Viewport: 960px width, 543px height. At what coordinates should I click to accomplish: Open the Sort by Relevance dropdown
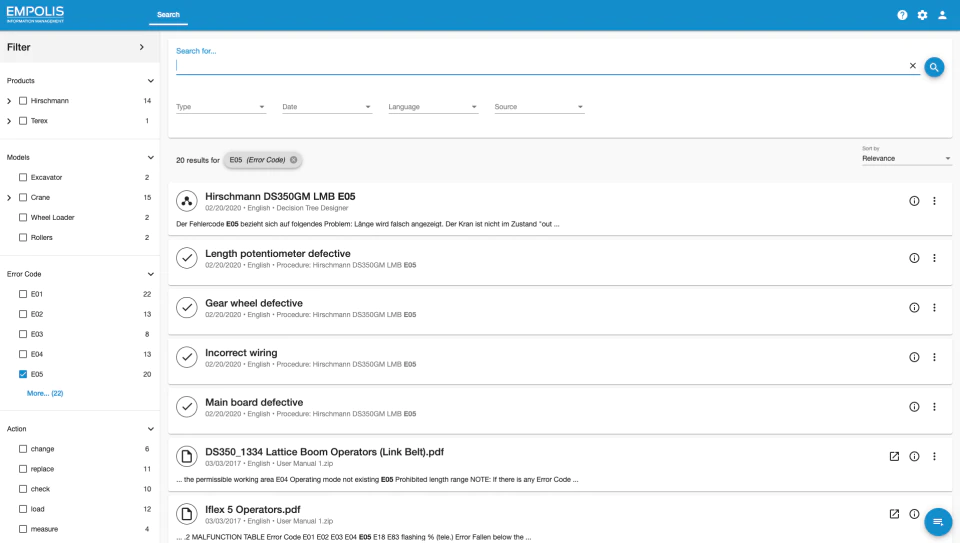[x=906, y=159]
